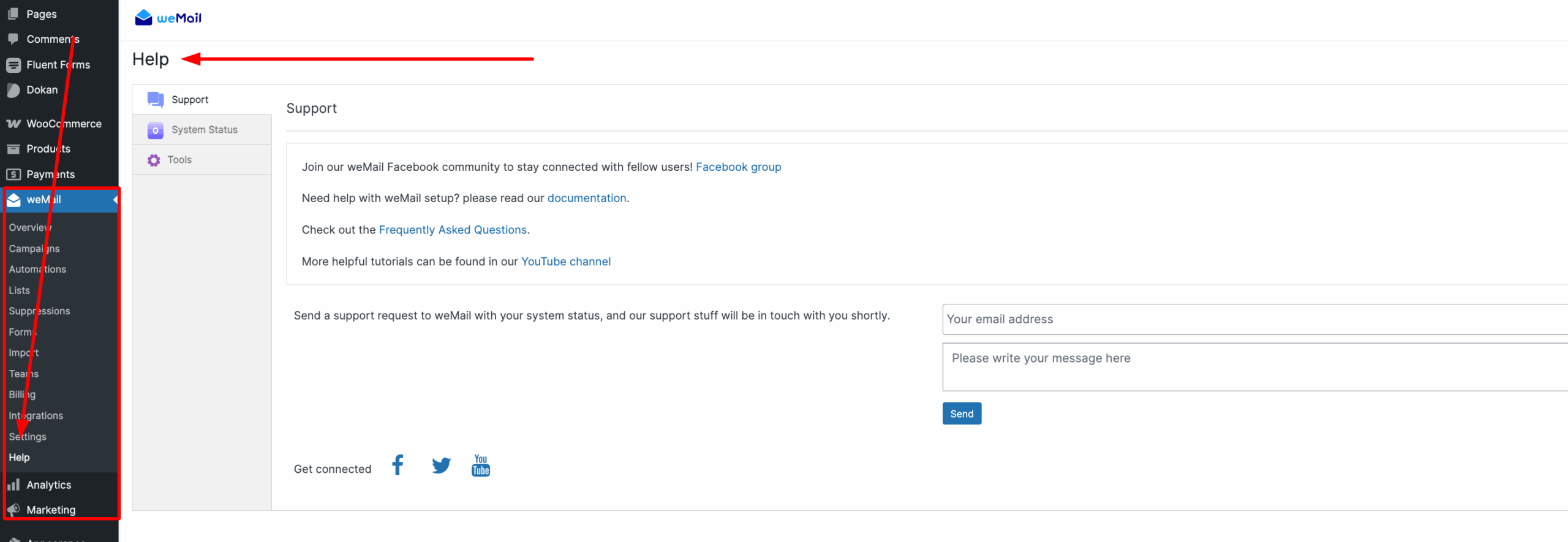Open the Tools tab

click(x=179, y=160)
